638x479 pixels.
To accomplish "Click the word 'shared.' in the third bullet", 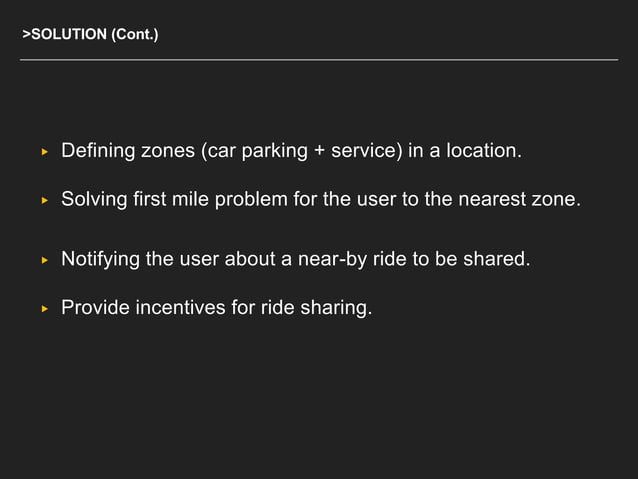I will coord(497,259).
